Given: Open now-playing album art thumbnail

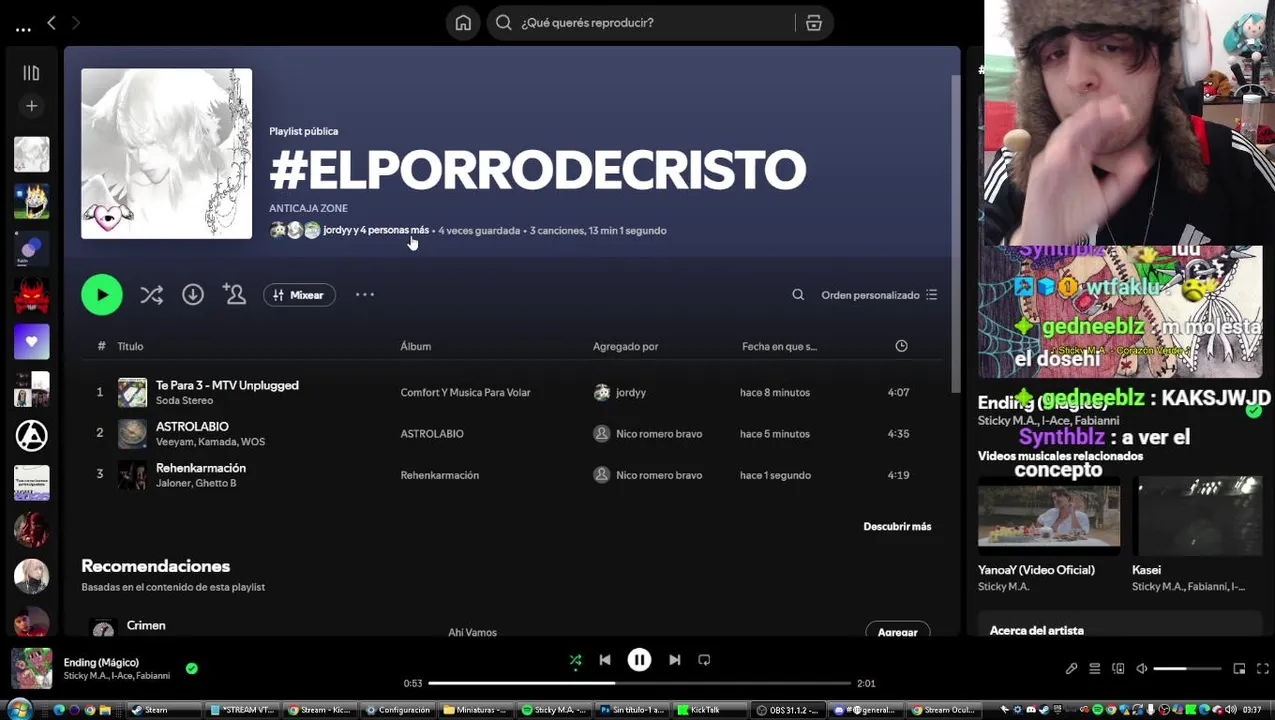Looking at the screenshot, I should tap(31, 668).
